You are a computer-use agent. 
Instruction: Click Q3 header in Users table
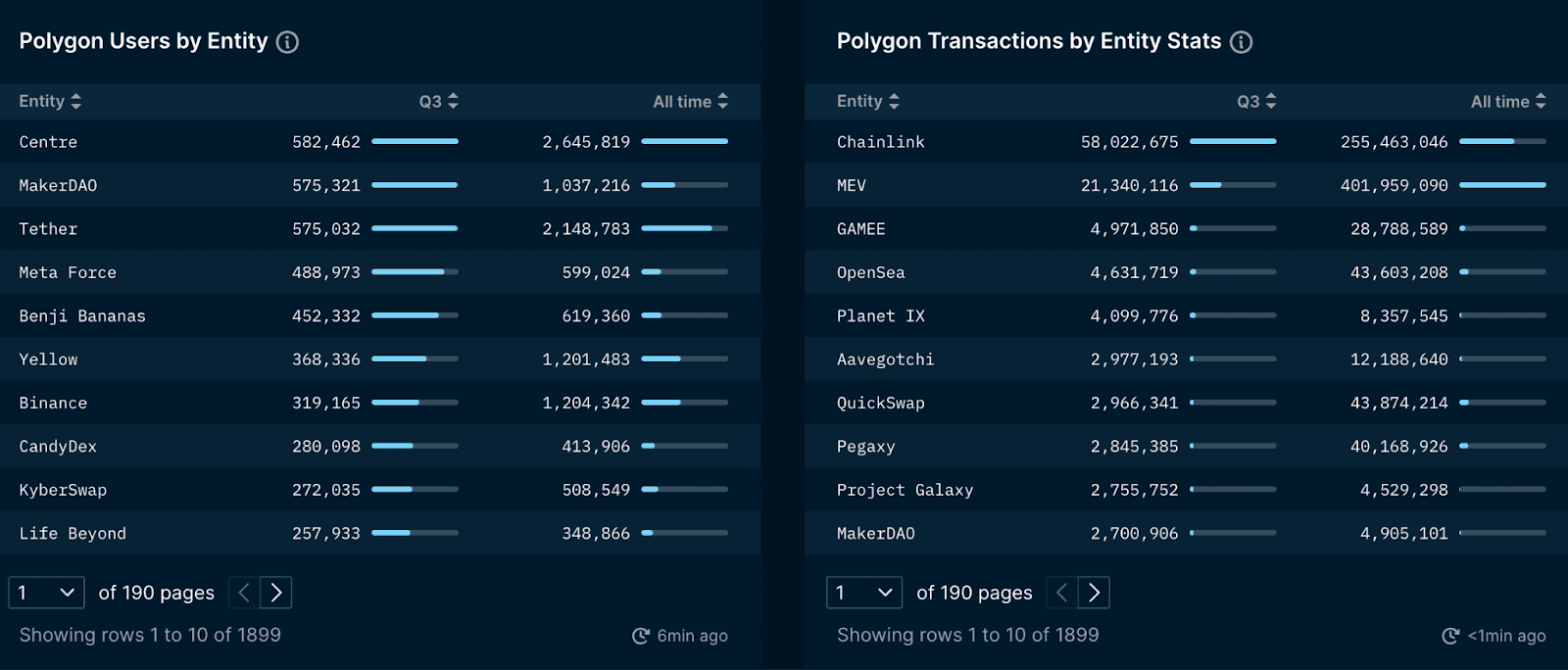430,101
